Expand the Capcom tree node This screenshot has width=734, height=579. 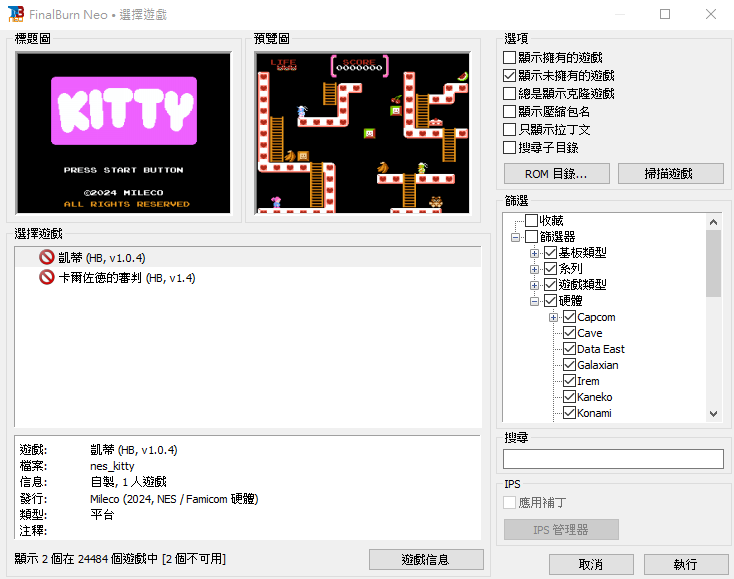pos(553,317)
